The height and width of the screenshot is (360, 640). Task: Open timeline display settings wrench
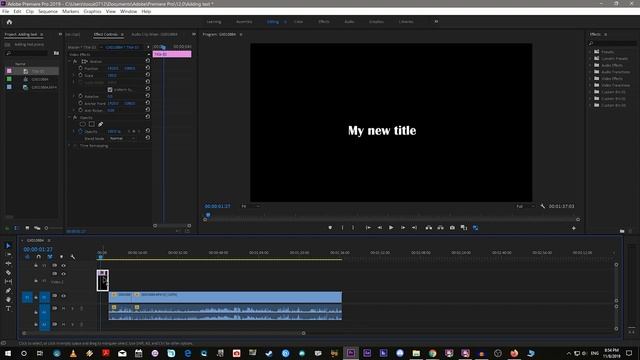73,257
